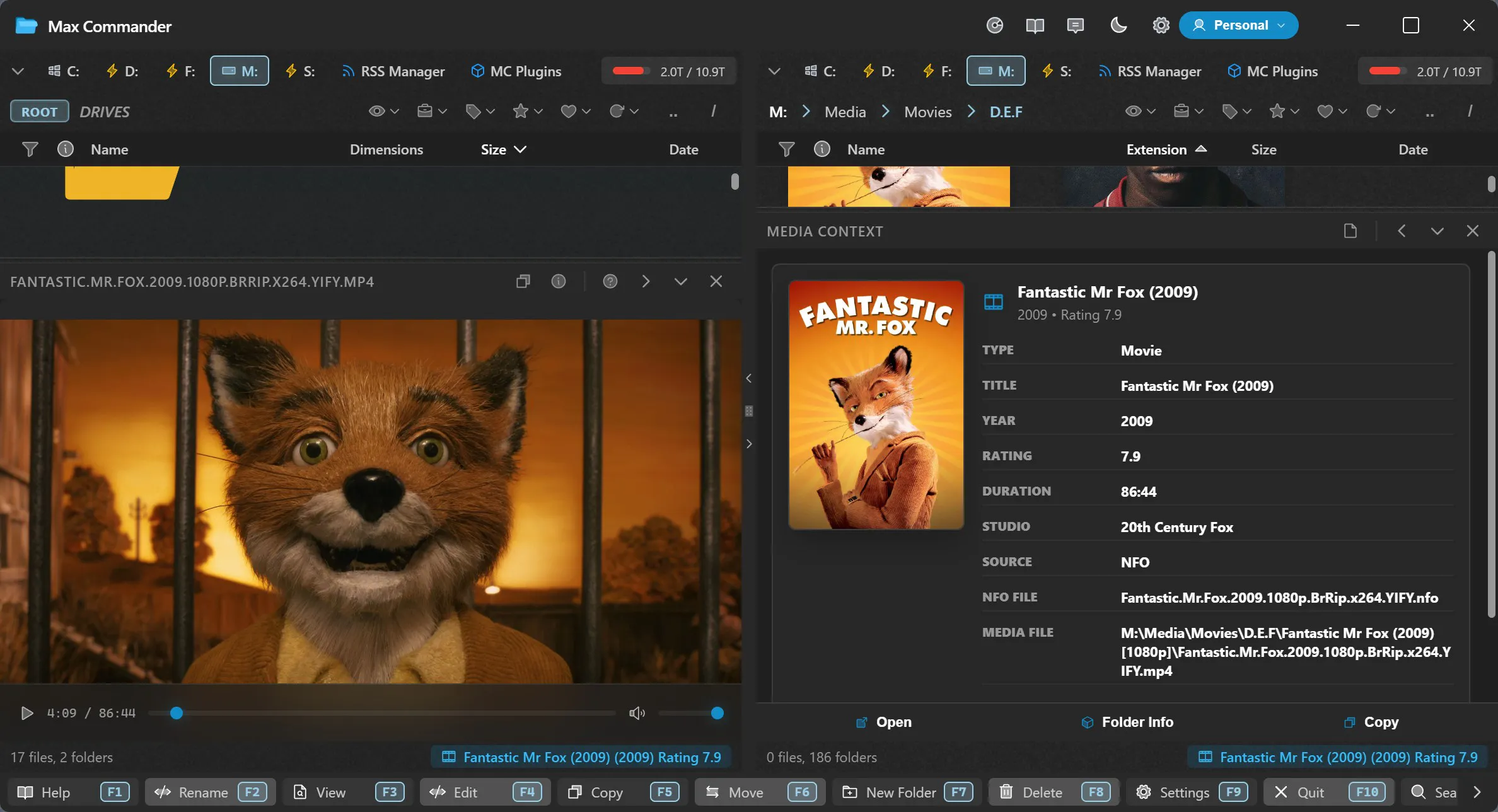This screenshot has width=1498, height=812.
Task: Click Fantastic Mr Fox poster thumbnail
Action: (876, 405)
